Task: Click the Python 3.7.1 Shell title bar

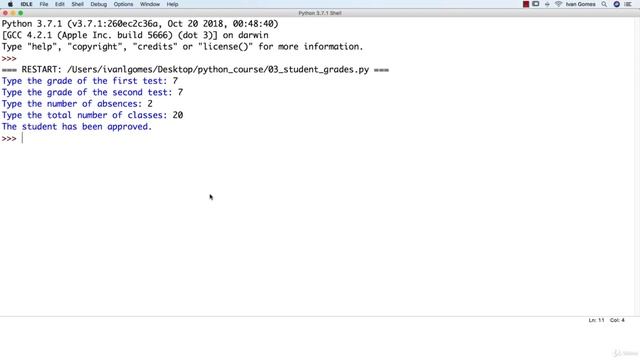Action: 320,13
